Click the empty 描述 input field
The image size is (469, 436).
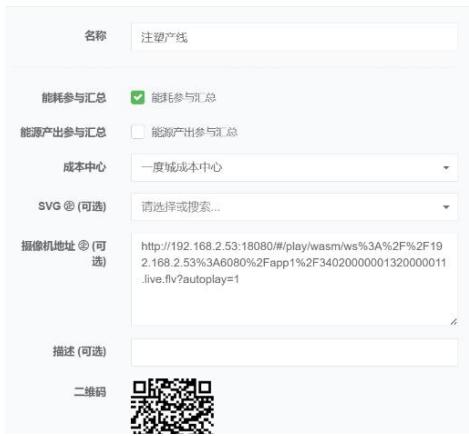[x=294, y=352]
